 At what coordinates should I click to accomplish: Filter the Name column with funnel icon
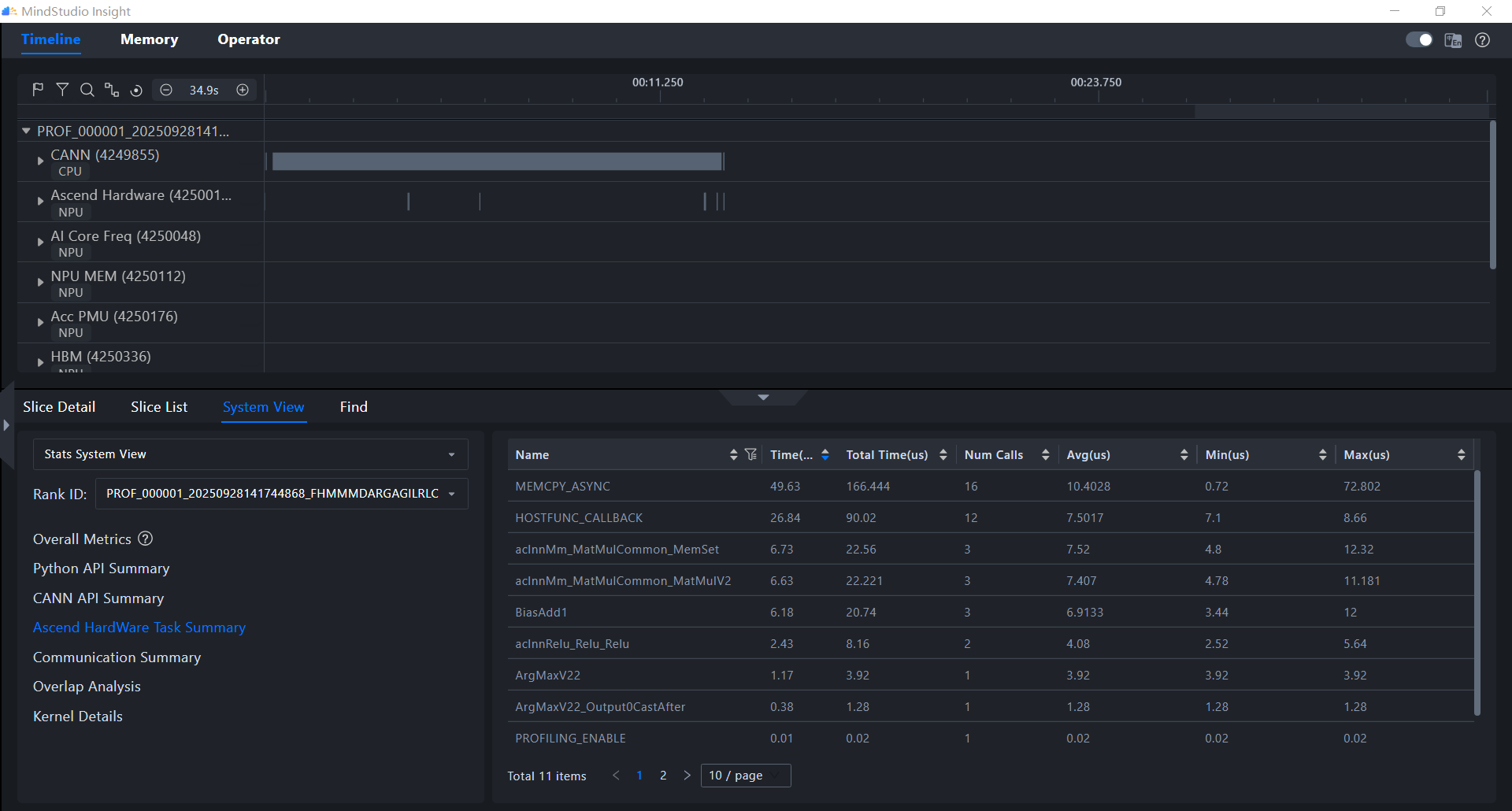tap(750, 454)
